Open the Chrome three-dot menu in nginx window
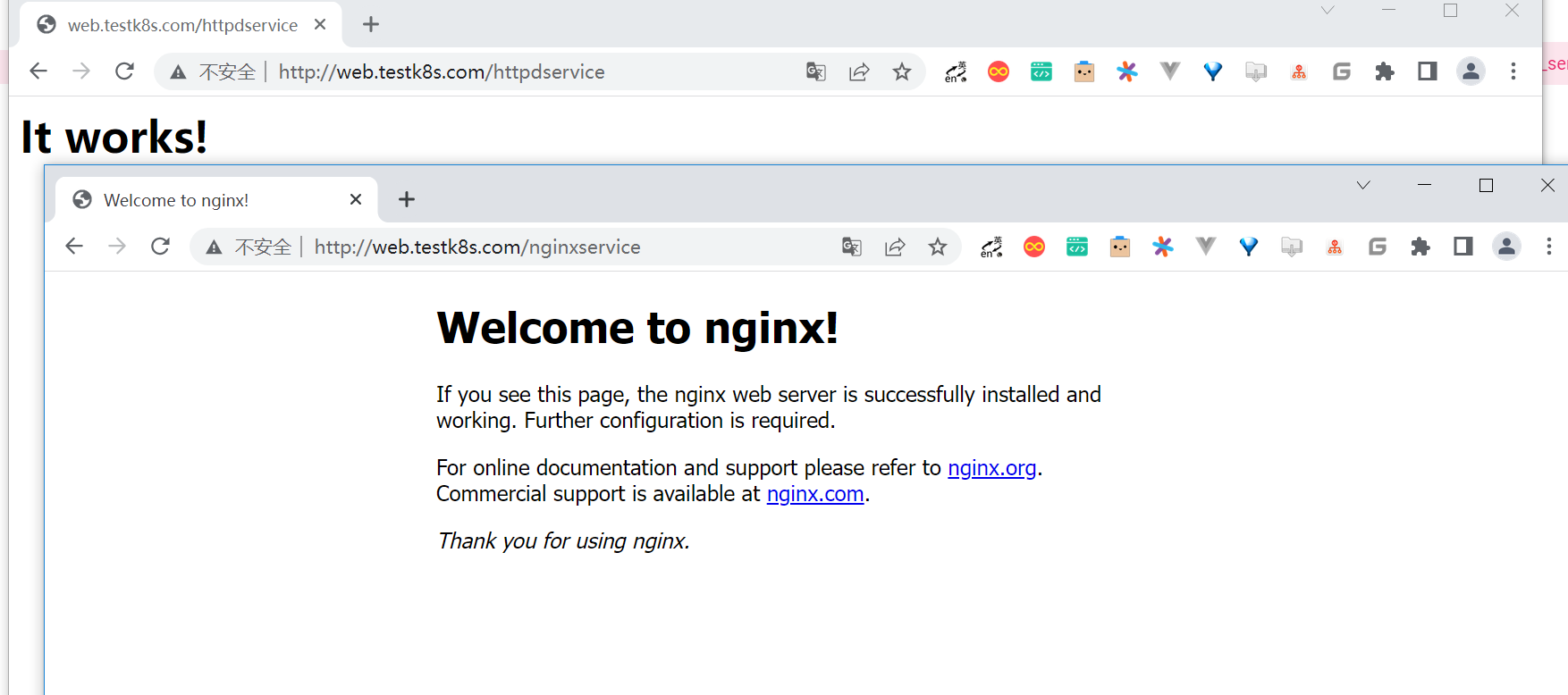The height and width of the screenshot is (695, 1568). pyautogui.click(x=1549, y=247)
